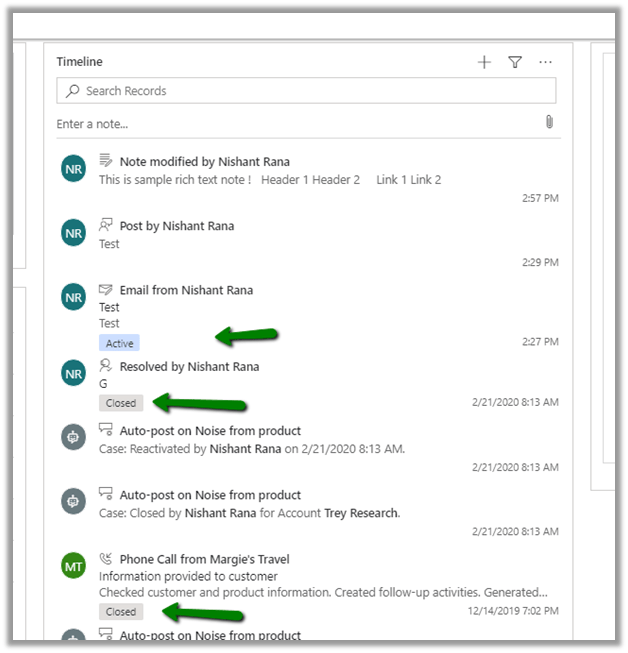Screen dimensions: 628x653
Task: Click the Active status badge
Action: pos(119,343)
